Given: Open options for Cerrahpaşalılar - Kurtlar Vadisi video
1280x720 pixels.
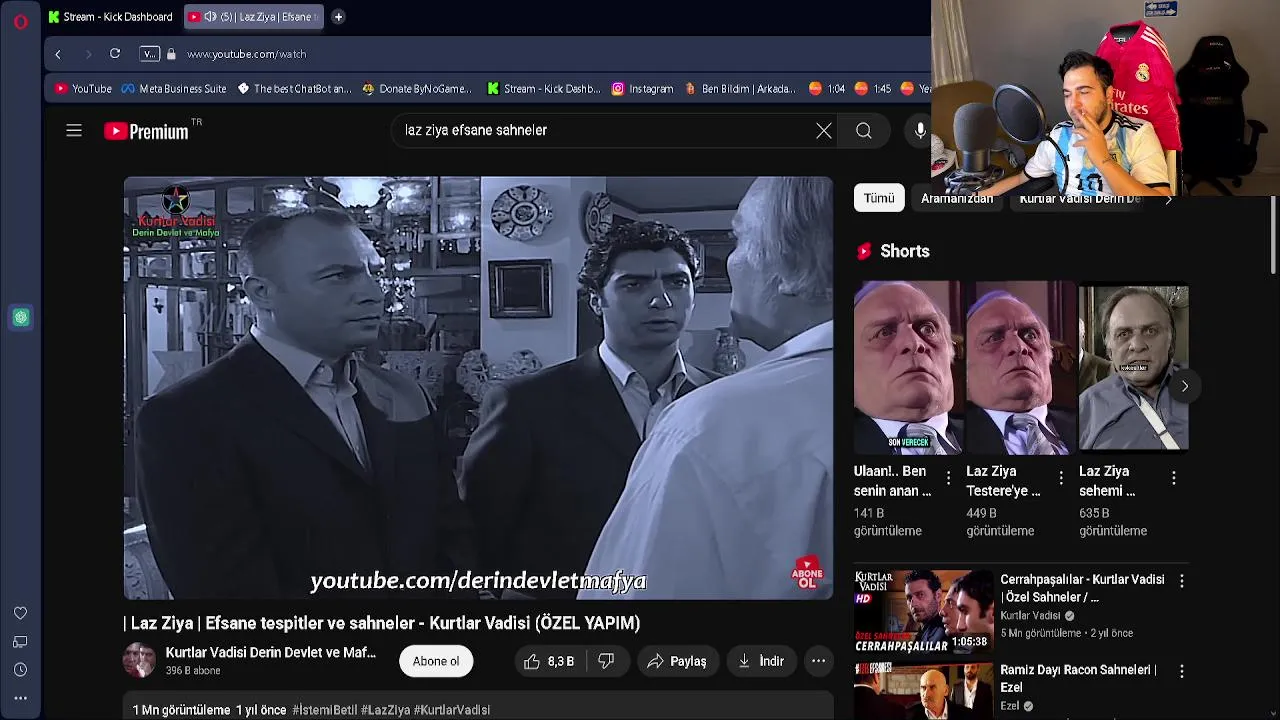Looking at the screenshot, I should pyautogui.click(x=1182, y=581).
